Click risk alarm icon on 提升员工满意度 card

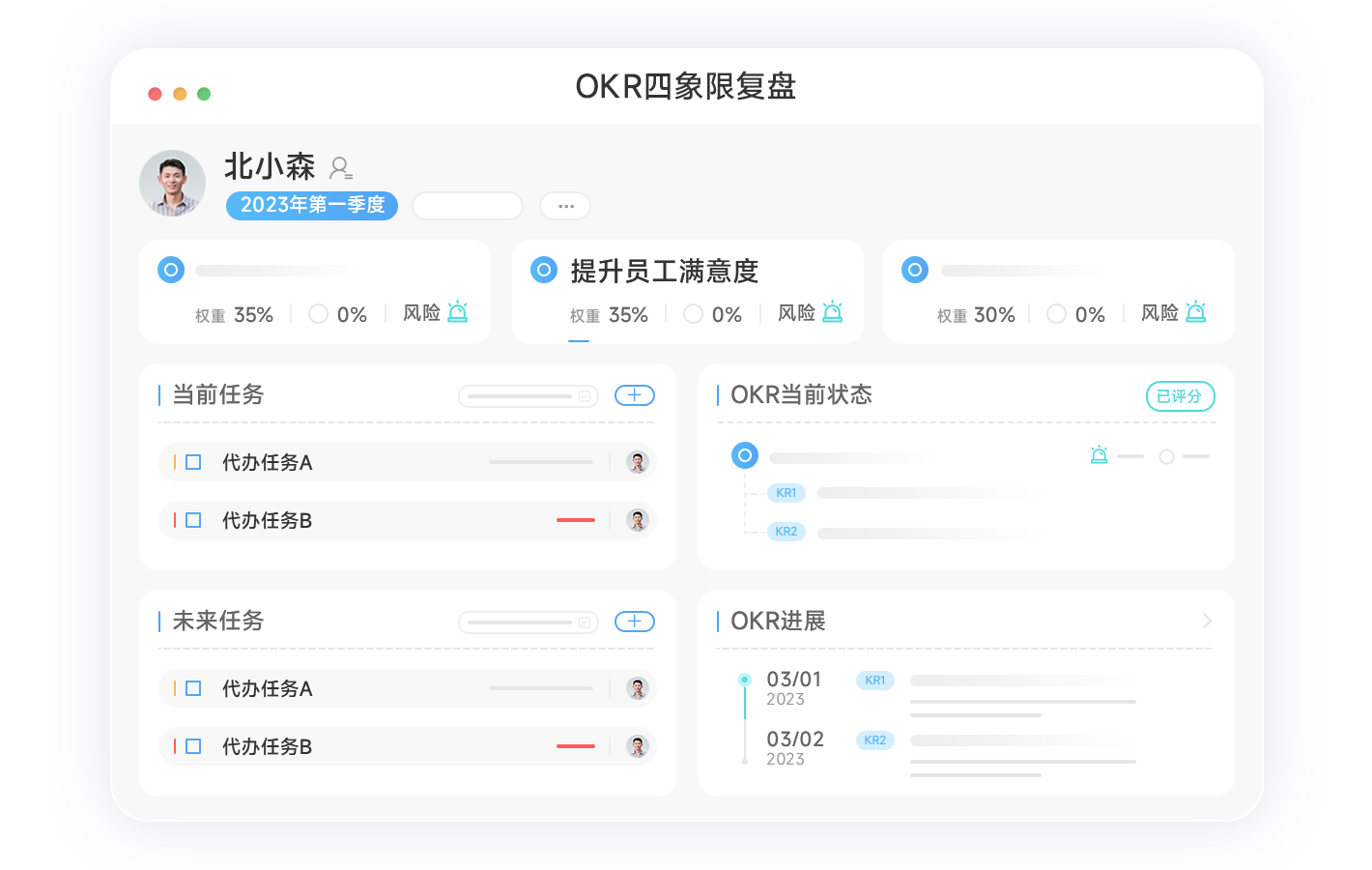pyautogui.click(x=832, y=312)
